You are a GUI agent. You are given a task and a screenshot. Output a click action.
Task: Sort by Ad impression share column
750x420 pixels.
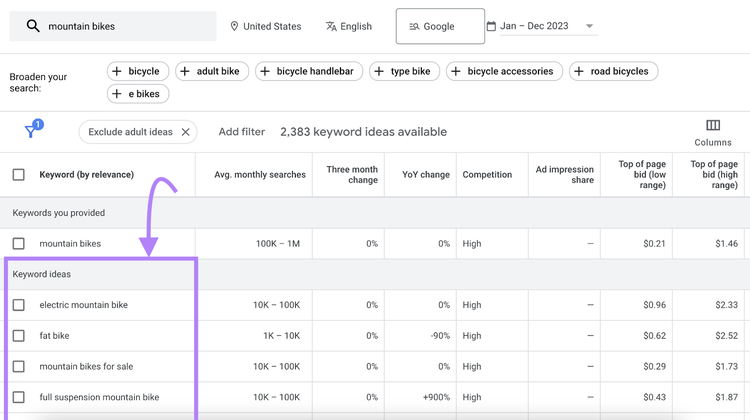[564, 175]
